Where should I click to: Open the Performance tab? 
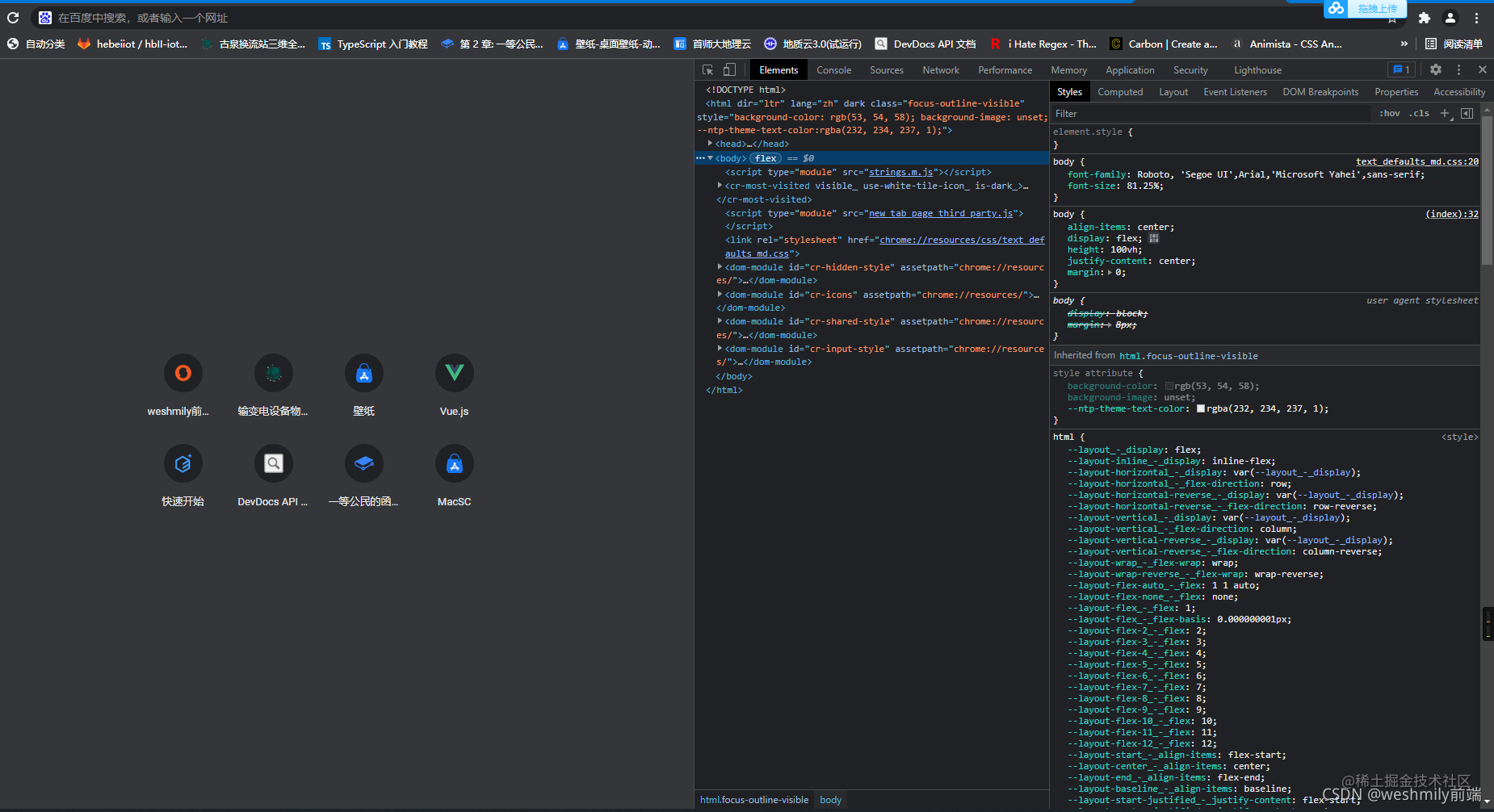1005,70
